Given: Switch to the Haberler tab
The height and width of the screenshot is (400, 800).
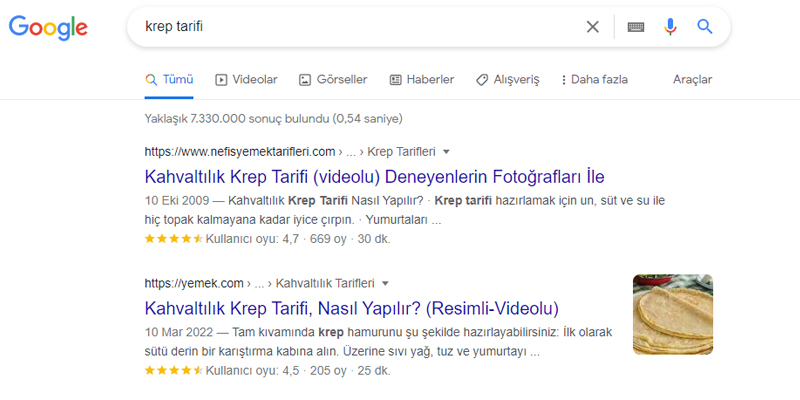Looking at the screenshot, I should click(421, 80).
